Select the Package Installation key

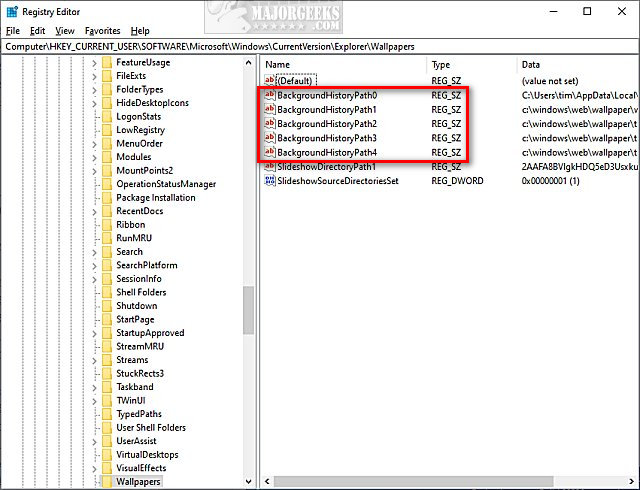coord(156,198)
